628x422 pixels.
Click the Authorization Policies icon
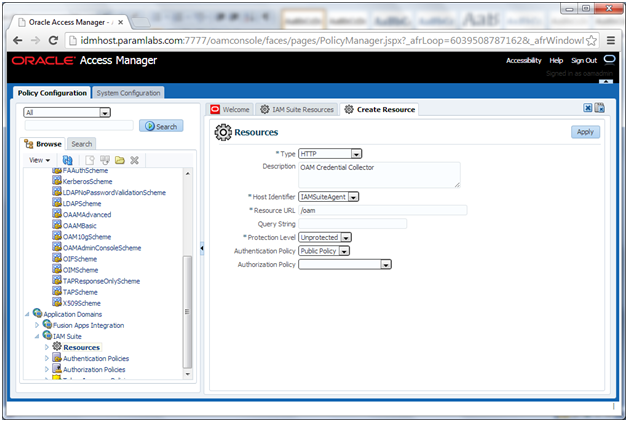57,368
